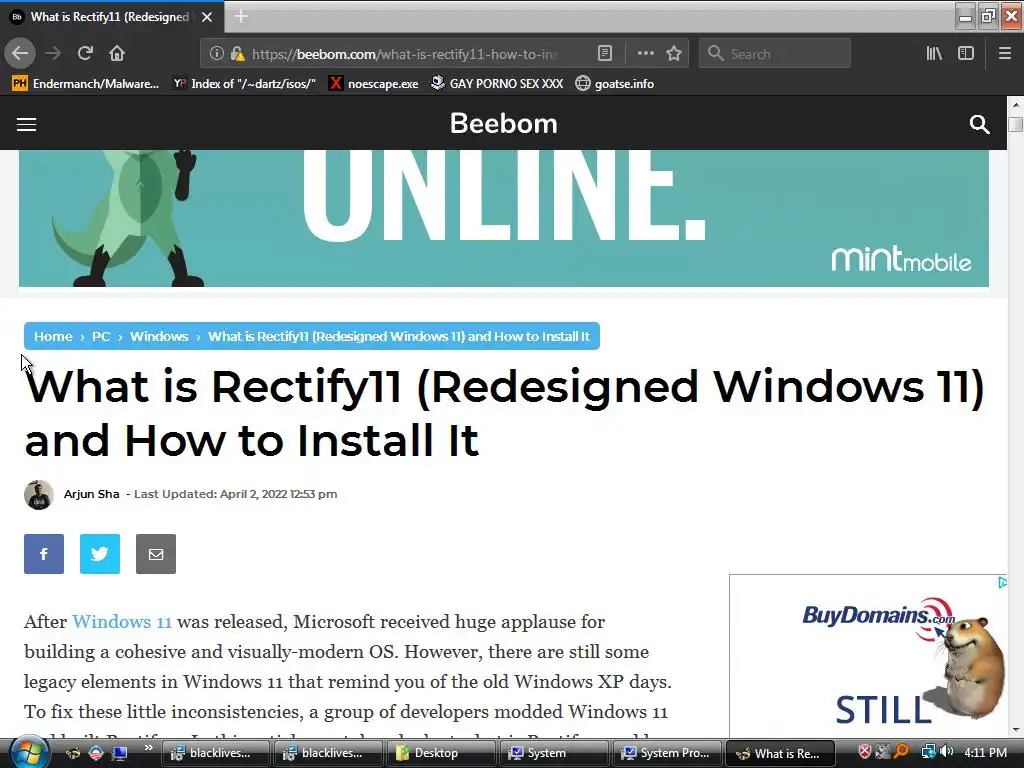This screenshot has height=768, width=1024.
Task: Click the article title breadcrumb link
Action: (x=398, y=336)
